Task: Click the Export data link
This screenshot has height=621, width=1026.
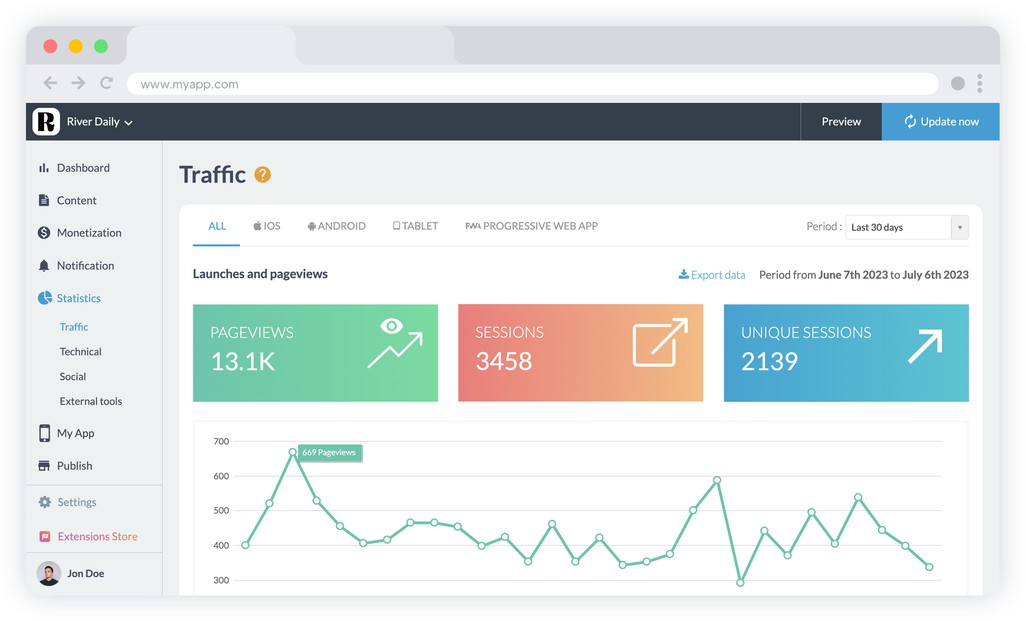Action: pos(712,275)
